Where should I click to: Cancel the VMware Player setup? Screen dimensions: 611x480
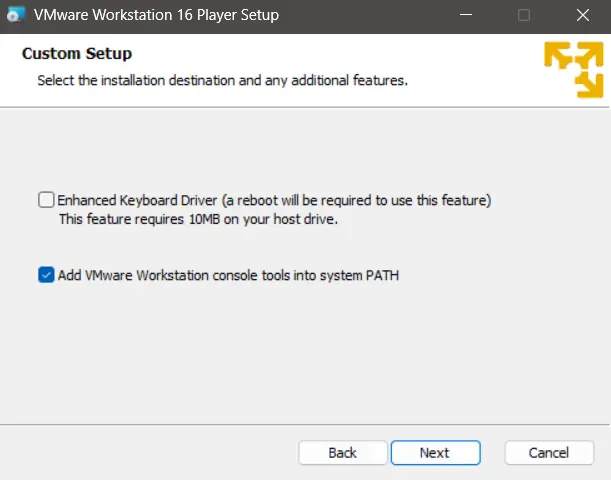548,453
